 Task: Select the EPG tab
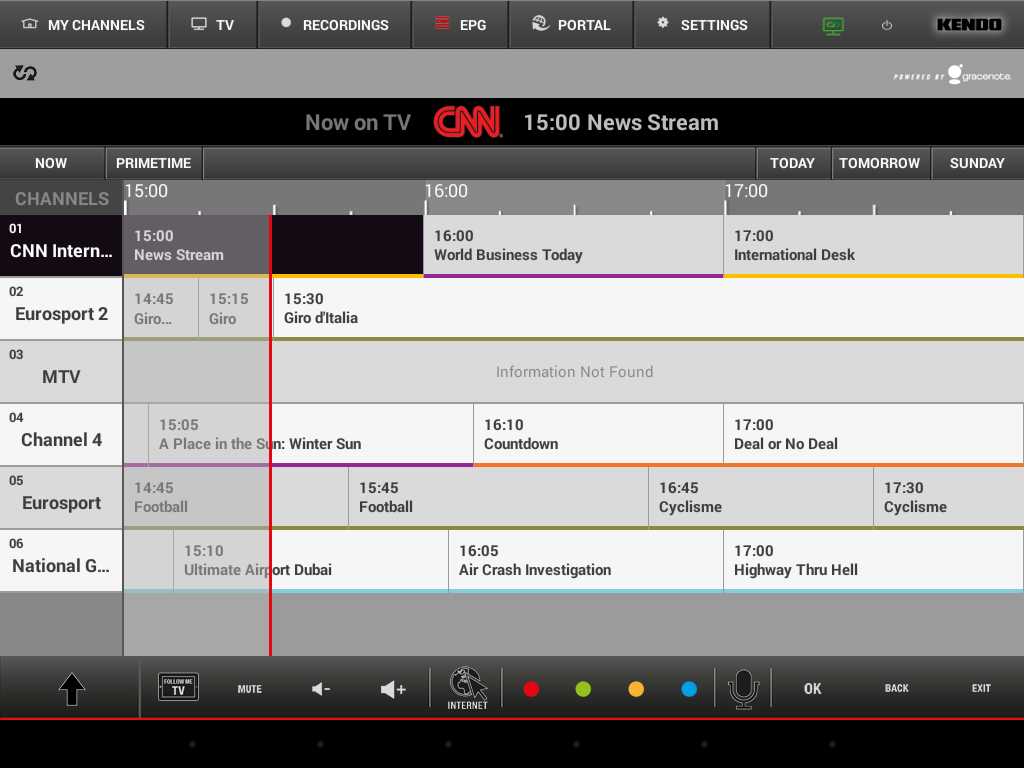tap(460, 25)
